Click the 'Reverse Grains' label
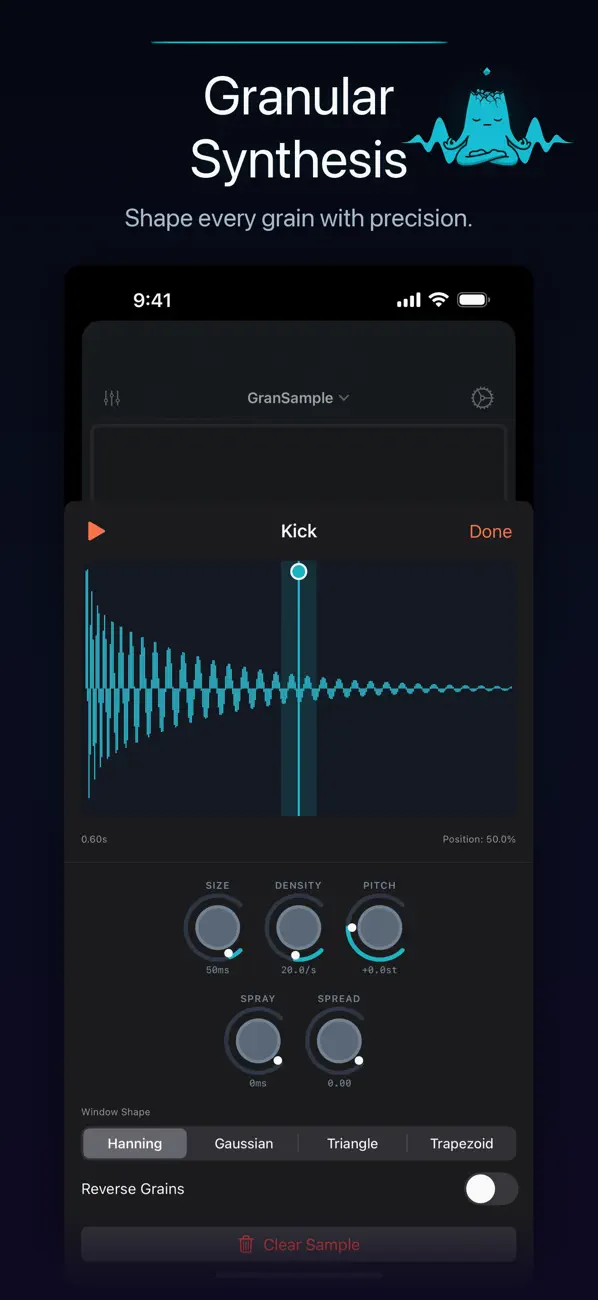Screen dimensions: 598x1300 (x=133, y=1189)
